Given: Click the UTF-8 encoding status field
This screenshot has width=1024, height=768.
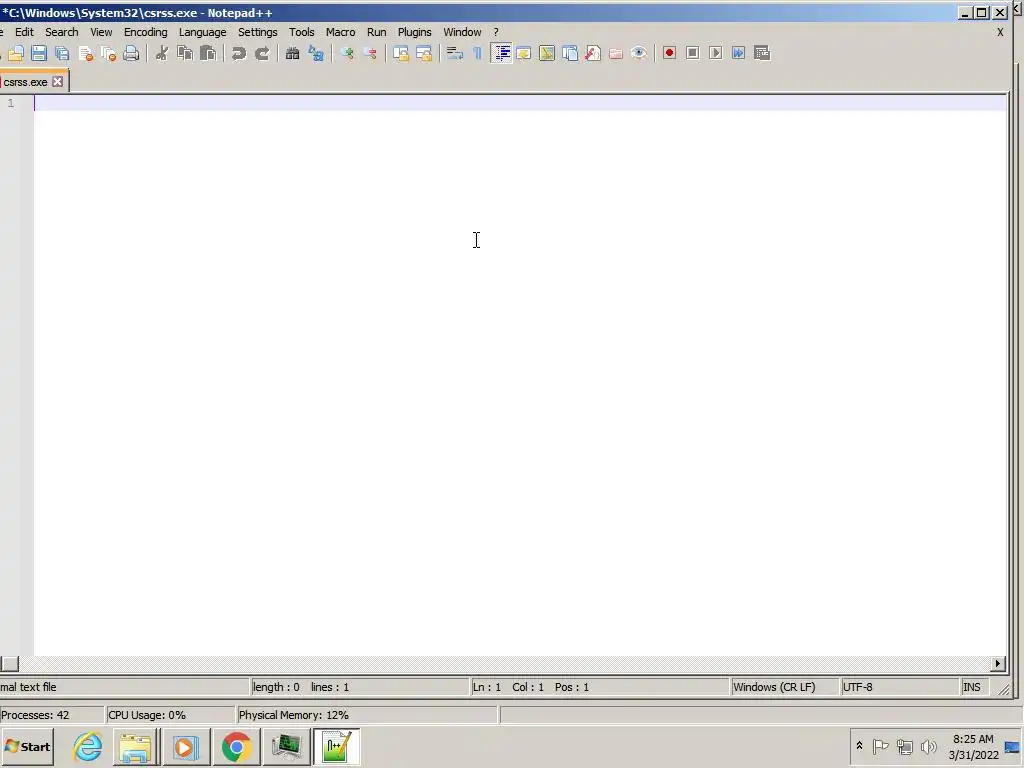Looking at the screenshot, I should coord(900,687).
